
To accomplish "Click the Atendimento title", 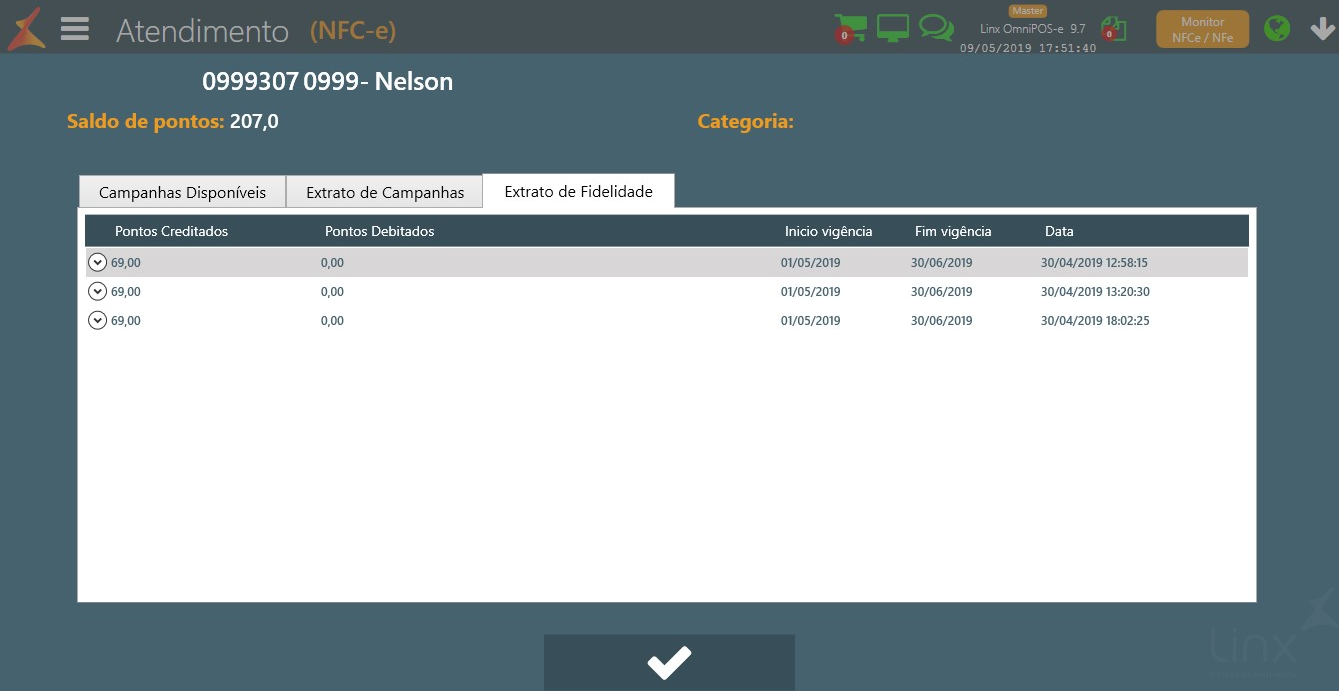I will point(202,31).
